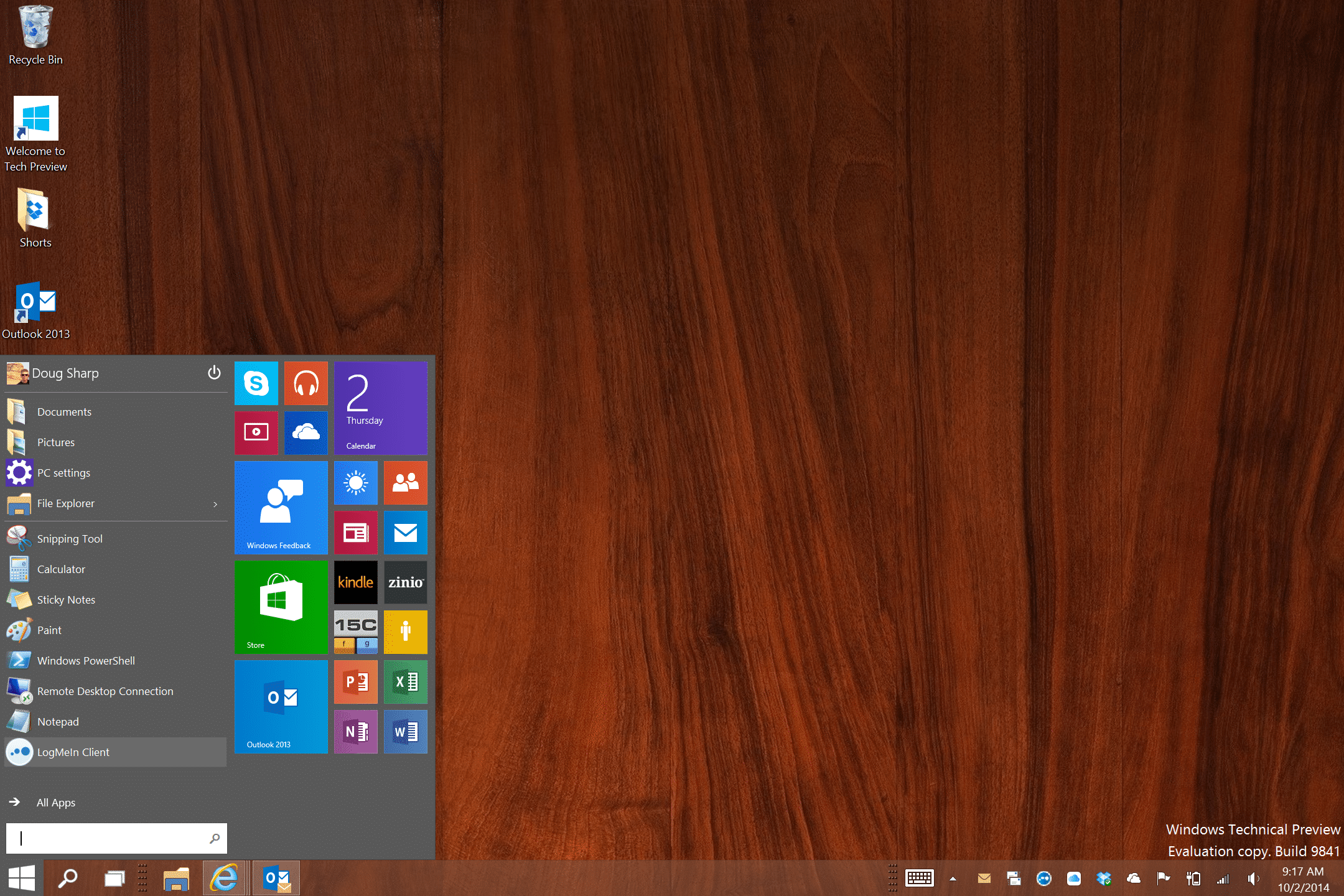Image resolution: width=1344 pixels, height=896 pixels.
Task: Open Action Center flag icon
Action: [1163, 878]
